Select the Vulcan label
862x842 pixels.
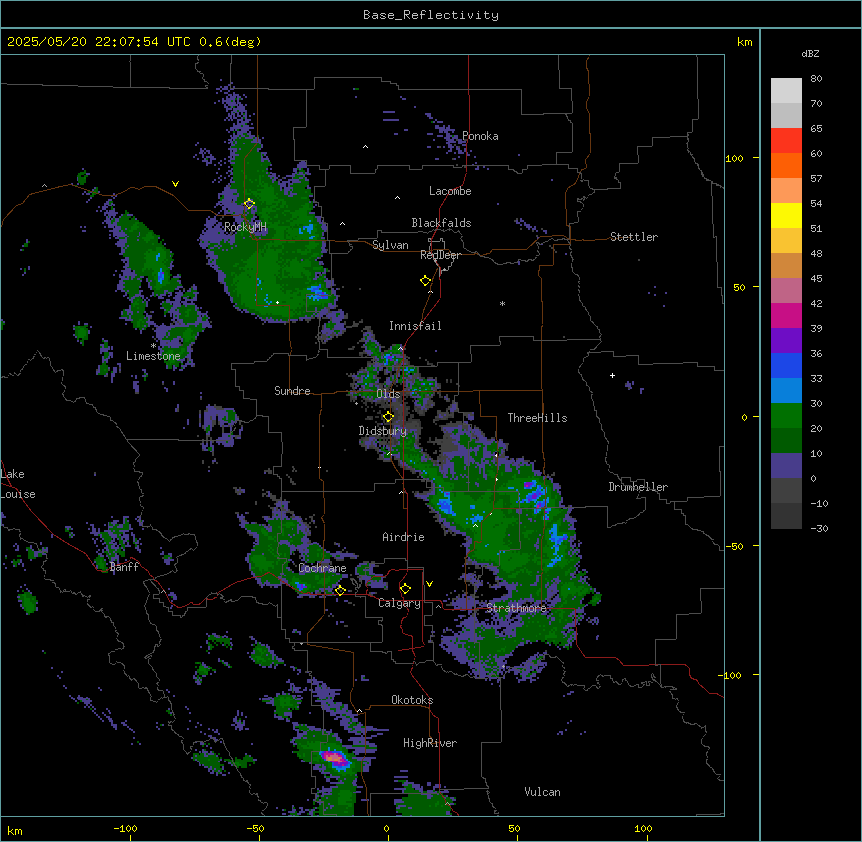point(542,792)
